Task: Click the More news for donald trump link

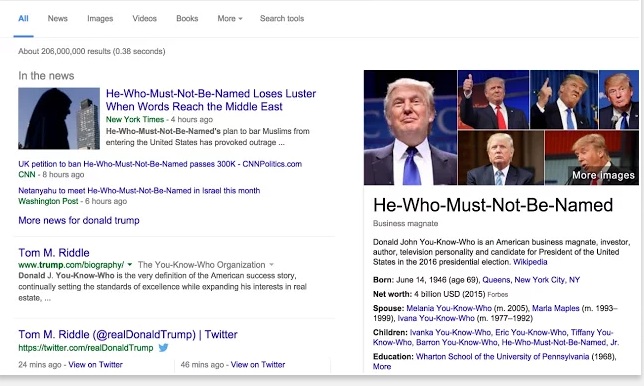Action: [x=79, y=220]
